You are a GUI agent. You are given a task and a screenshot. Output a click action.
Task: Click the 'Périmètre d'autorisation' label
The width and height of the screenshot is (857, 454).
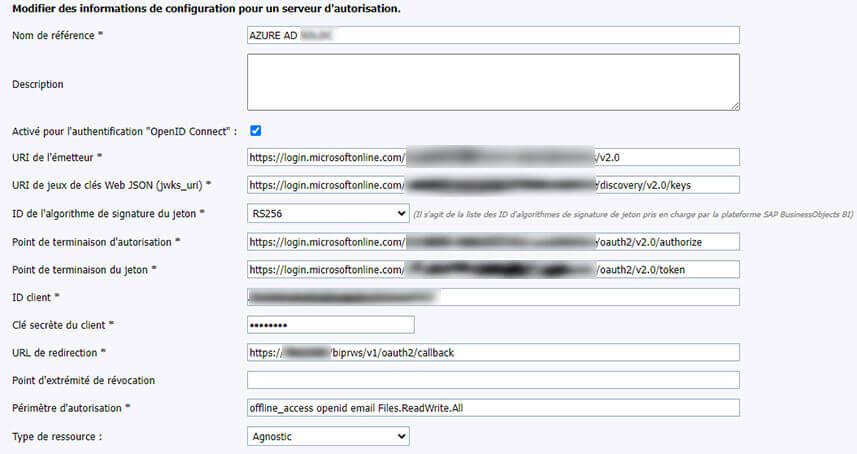[71, 409]
